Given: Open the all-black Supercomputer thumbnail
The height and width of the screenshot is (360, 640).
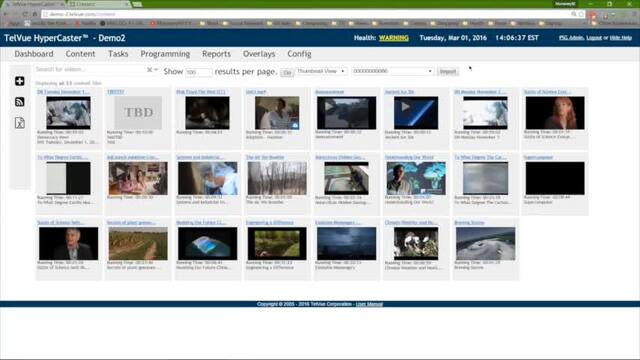Looking at the screenshot, I should (555, 178).
